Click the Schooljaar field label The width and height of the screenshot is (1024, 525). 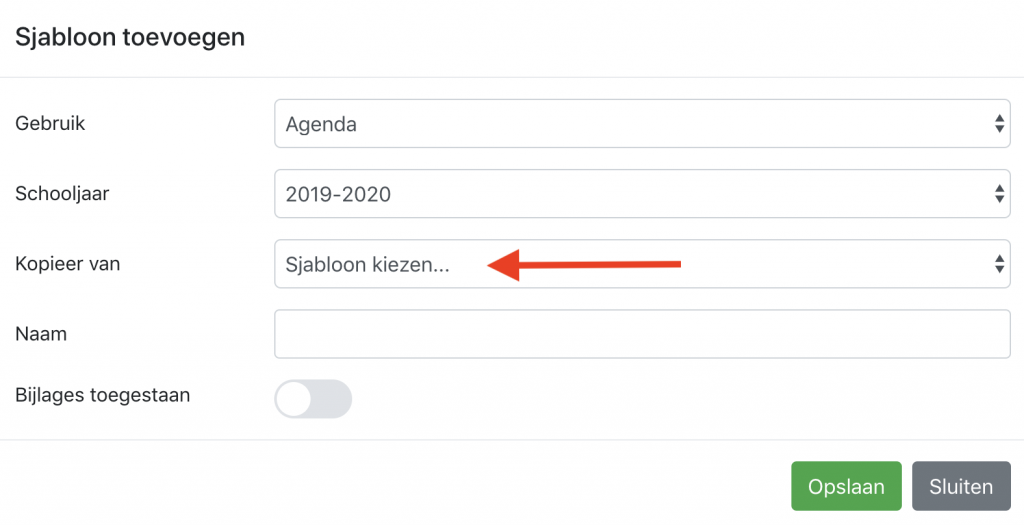pos(62,194)
